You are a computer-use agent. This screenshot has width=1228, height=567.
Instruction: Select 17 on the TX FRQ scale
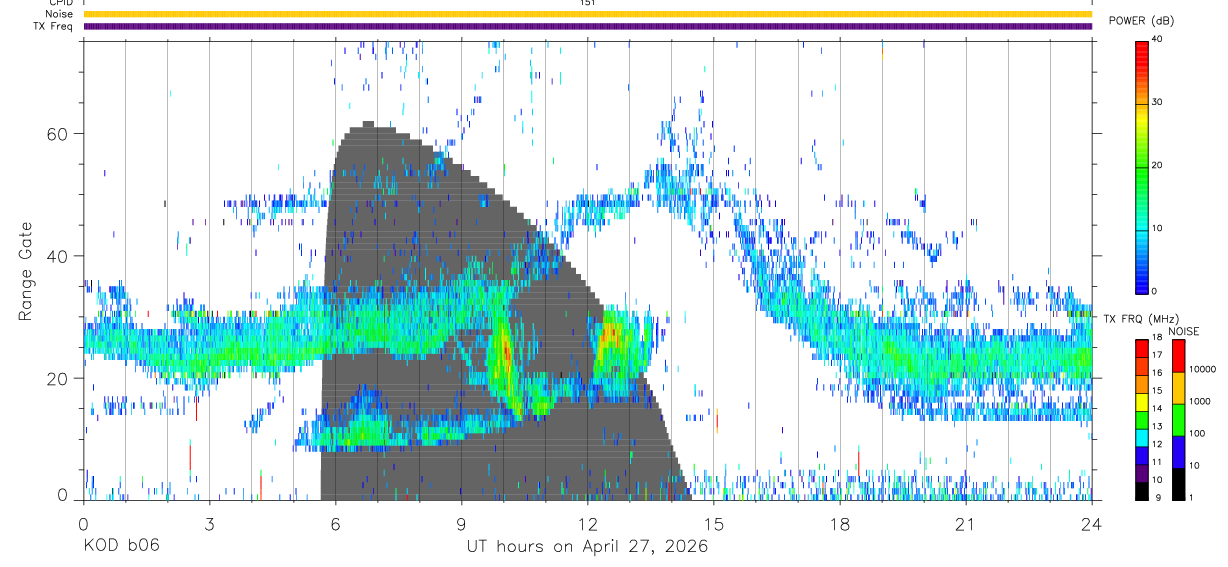[x=1155, y=355]
